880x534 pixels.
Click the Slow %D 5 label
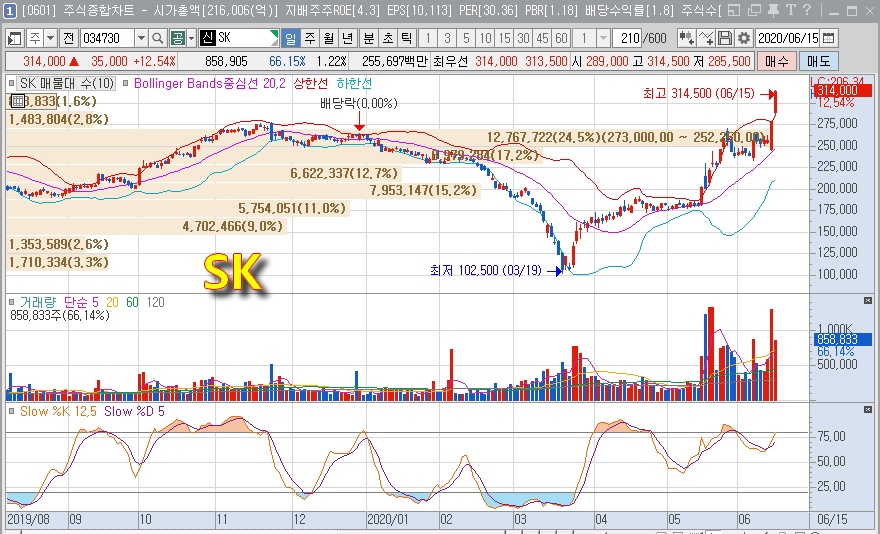click(134, 412)
